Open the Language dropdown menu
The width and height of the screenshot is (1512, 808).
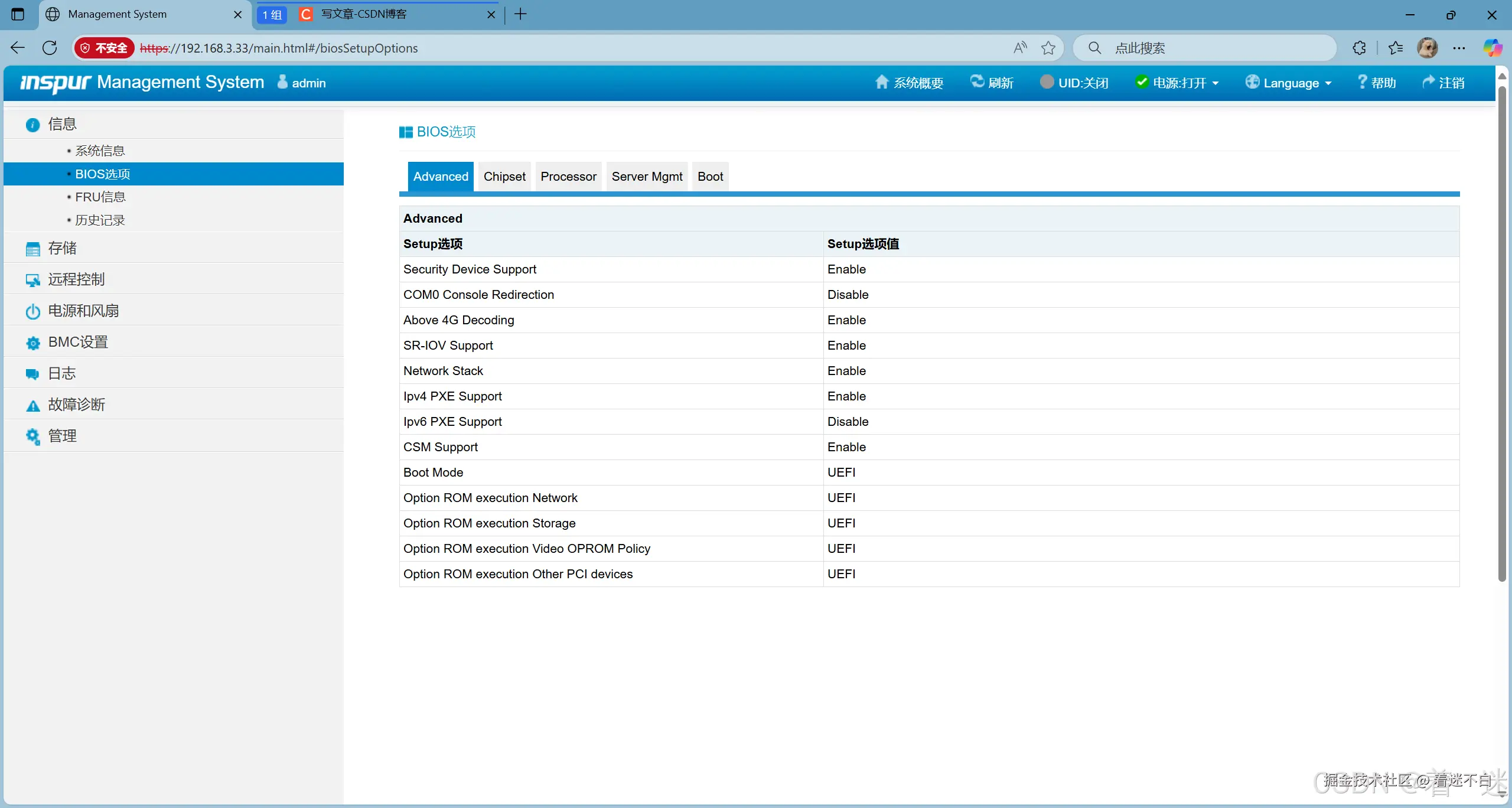(x=1288, y=83)
